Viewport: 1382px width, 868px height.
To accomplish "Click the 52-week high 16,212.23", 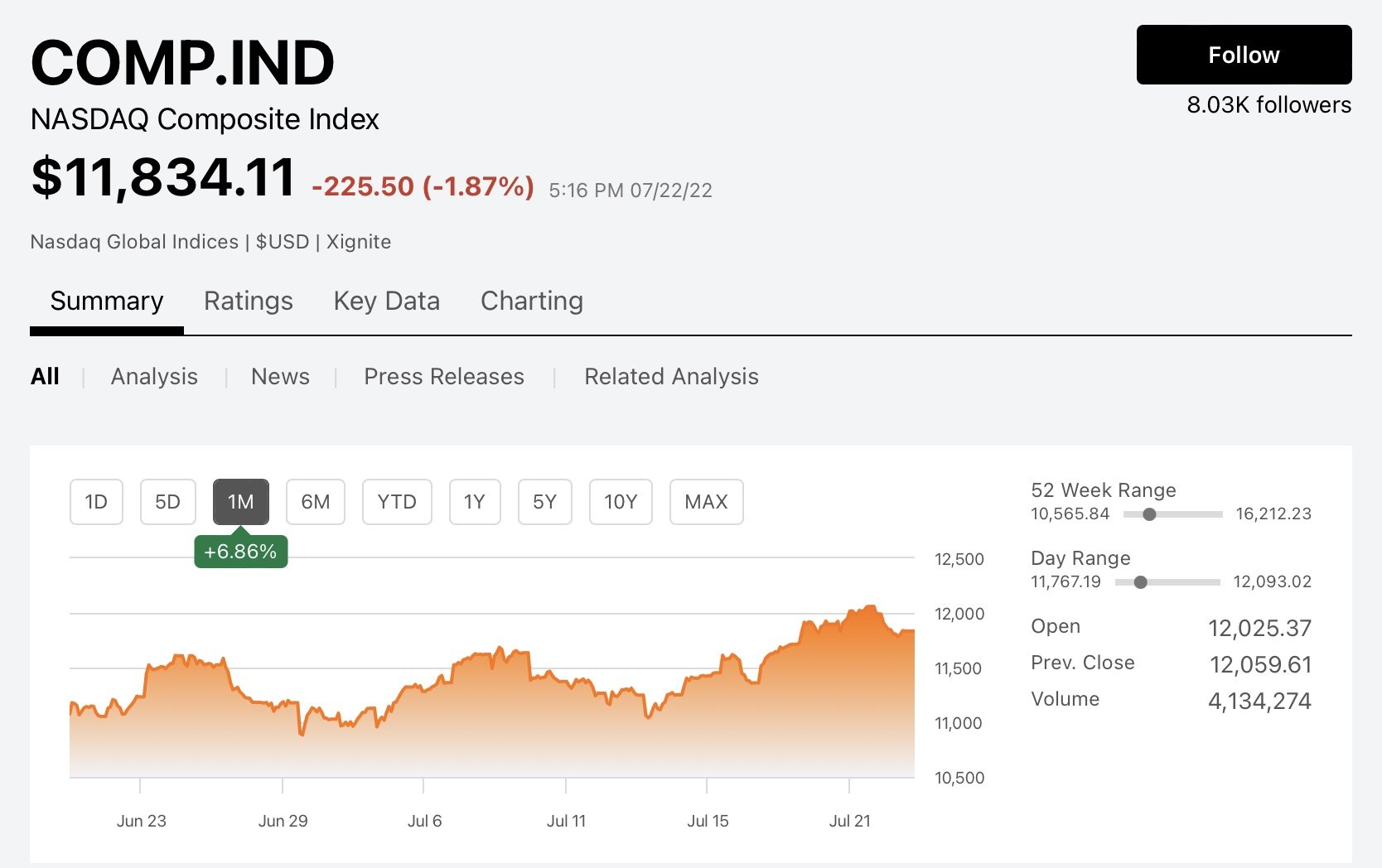I will pos(1273,514).
